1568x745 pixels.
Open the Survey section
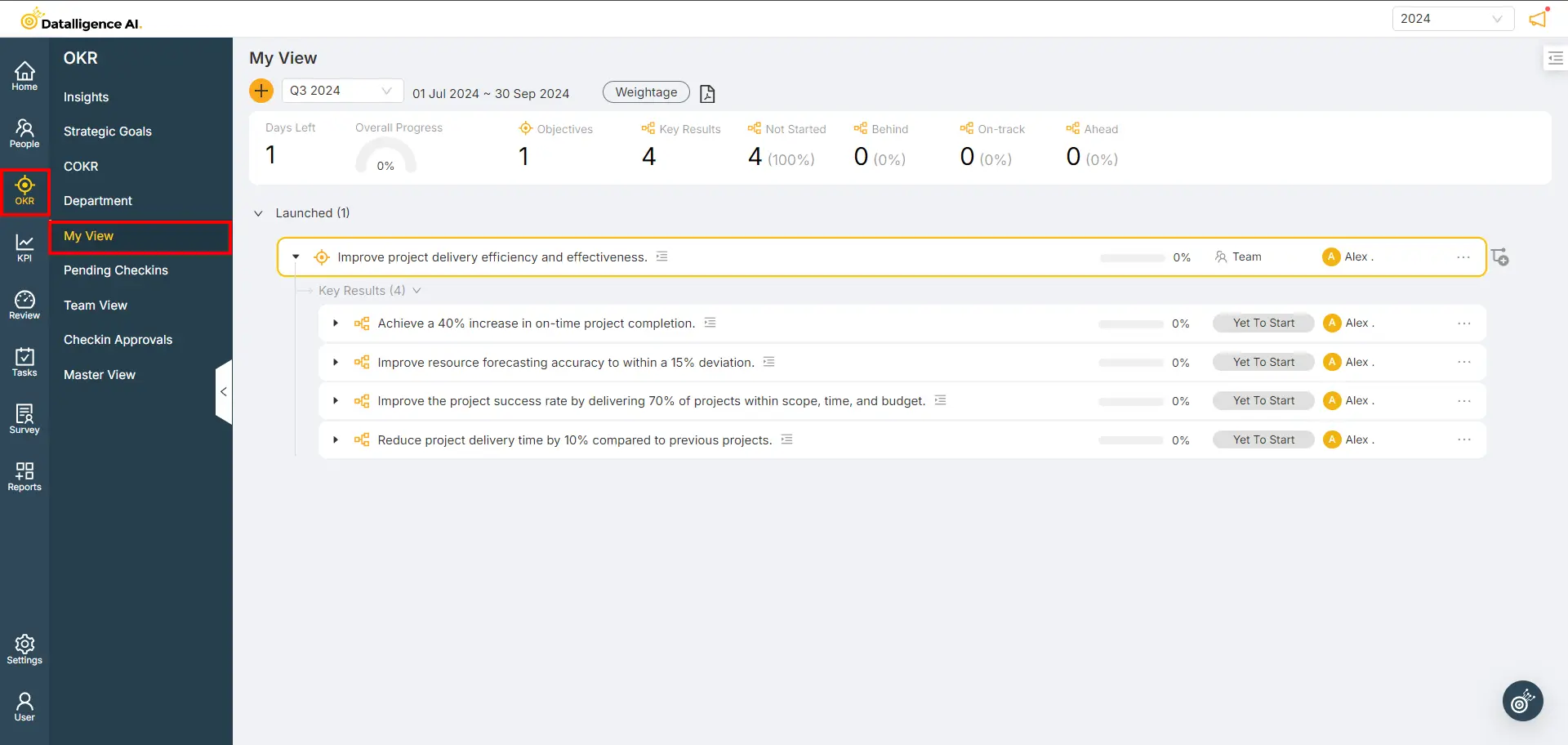tap(24, 418)
